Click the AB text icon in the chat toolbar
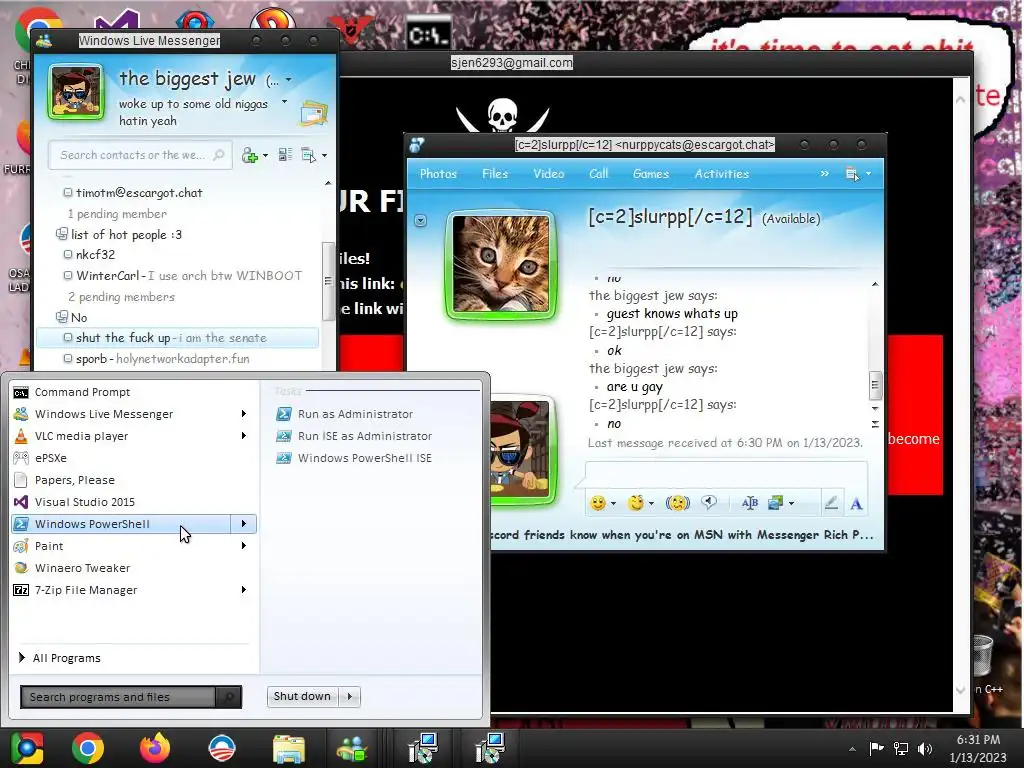The image size is (1024, 768). (750, 503)
